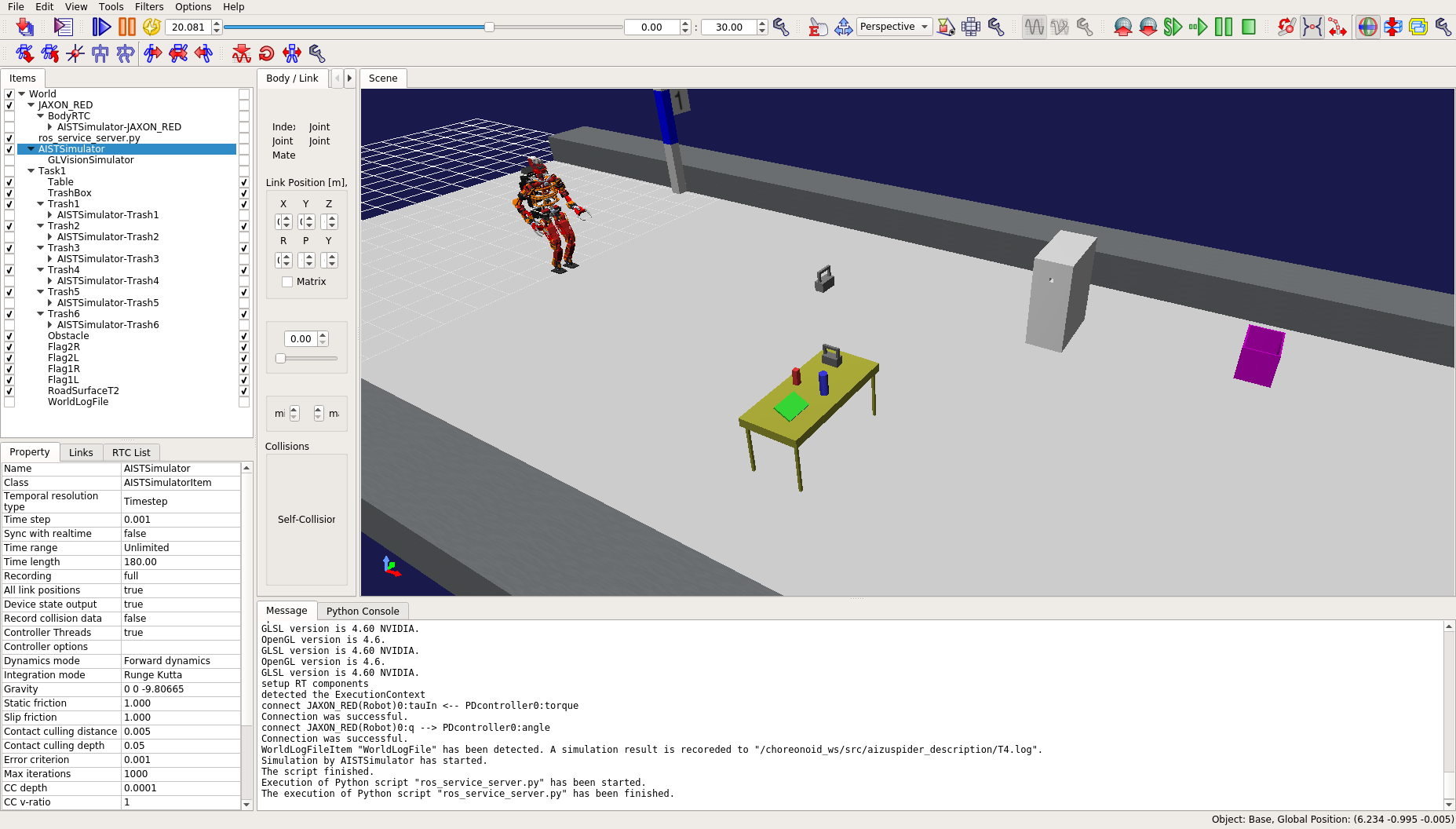Screen dimensions: 1456x829
Task: Click the red circular rotate icon
Action: (267, 53)
